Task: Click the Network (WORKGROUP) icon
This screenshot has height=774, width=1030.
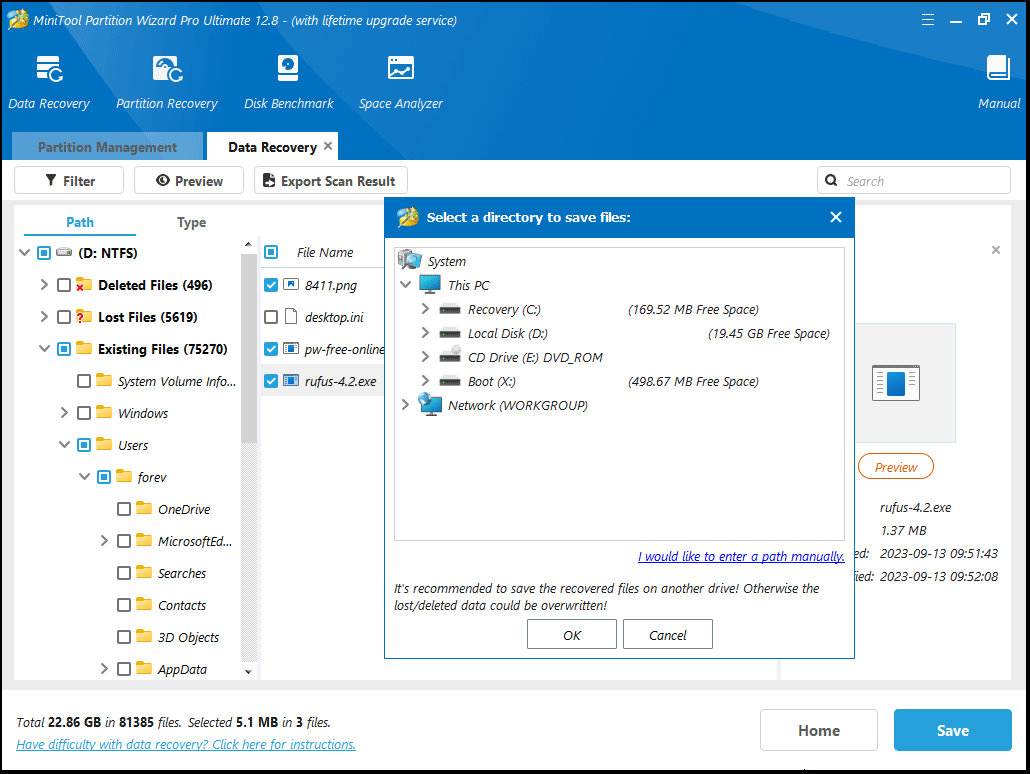Action: [x=430, y=405]
